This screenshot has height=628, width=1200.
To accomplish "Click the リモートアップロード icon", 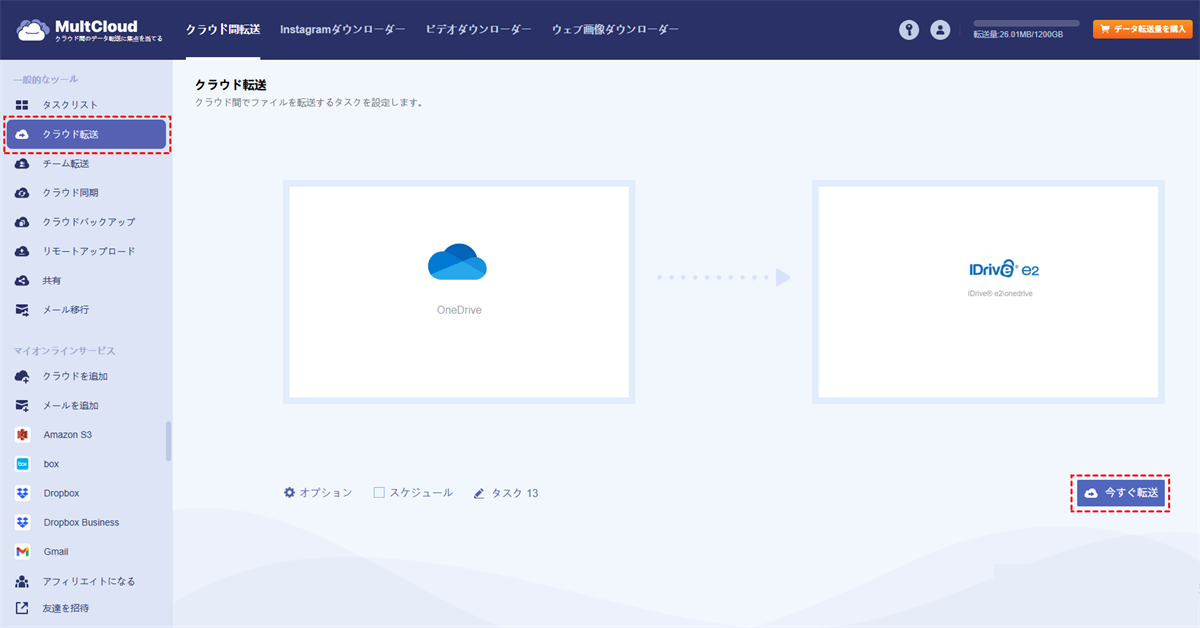I will tap(22, 251).
